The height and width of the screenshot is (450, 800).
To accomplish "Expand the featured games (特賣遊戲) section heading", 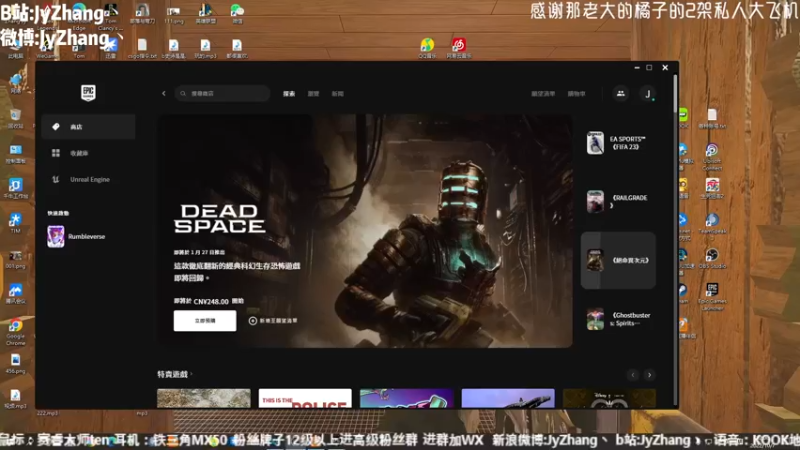I will 175,374.
